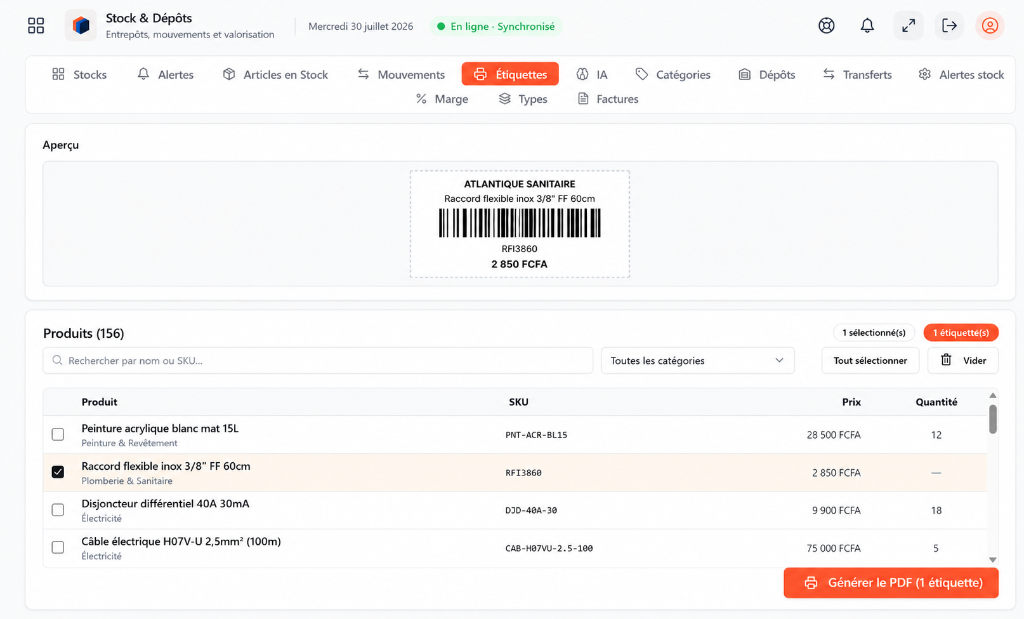The width and height of the screenshot is (1024, 619).
Task: Click the Vider button
Action: pyautogui.click(x=963, y=360)
